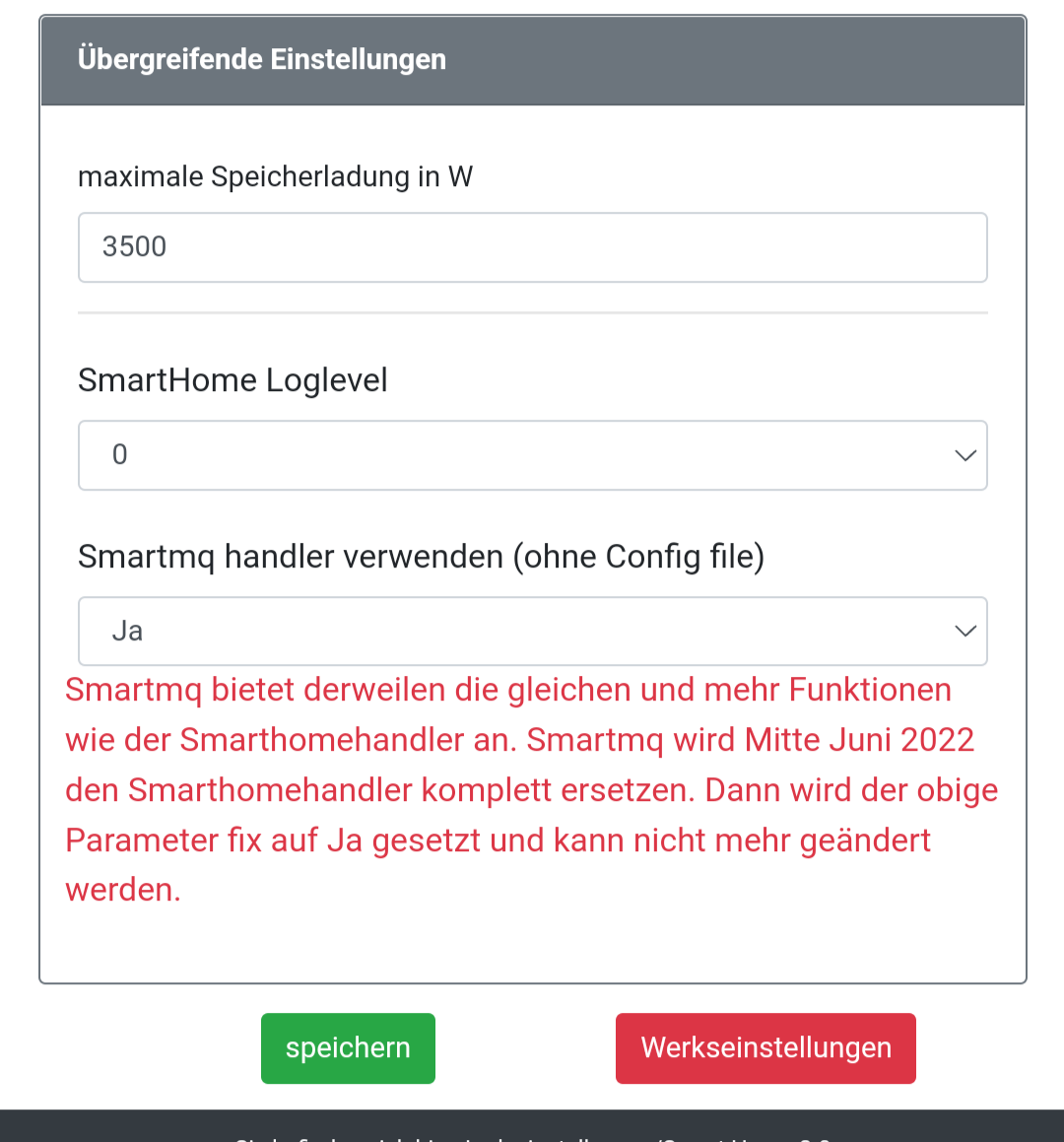Click the partially visible footer text

click(532, 1137)
